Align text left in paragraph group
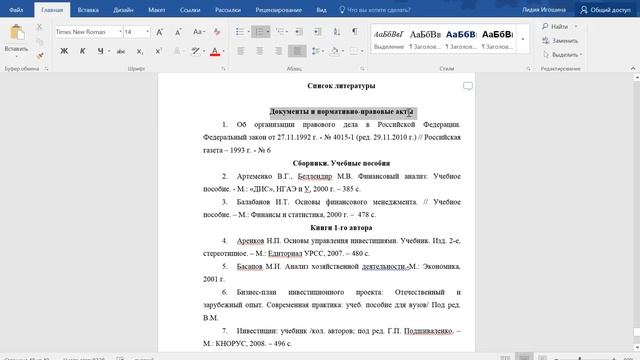The height and width of the screenshot is (360, 640). click(241, 51)
